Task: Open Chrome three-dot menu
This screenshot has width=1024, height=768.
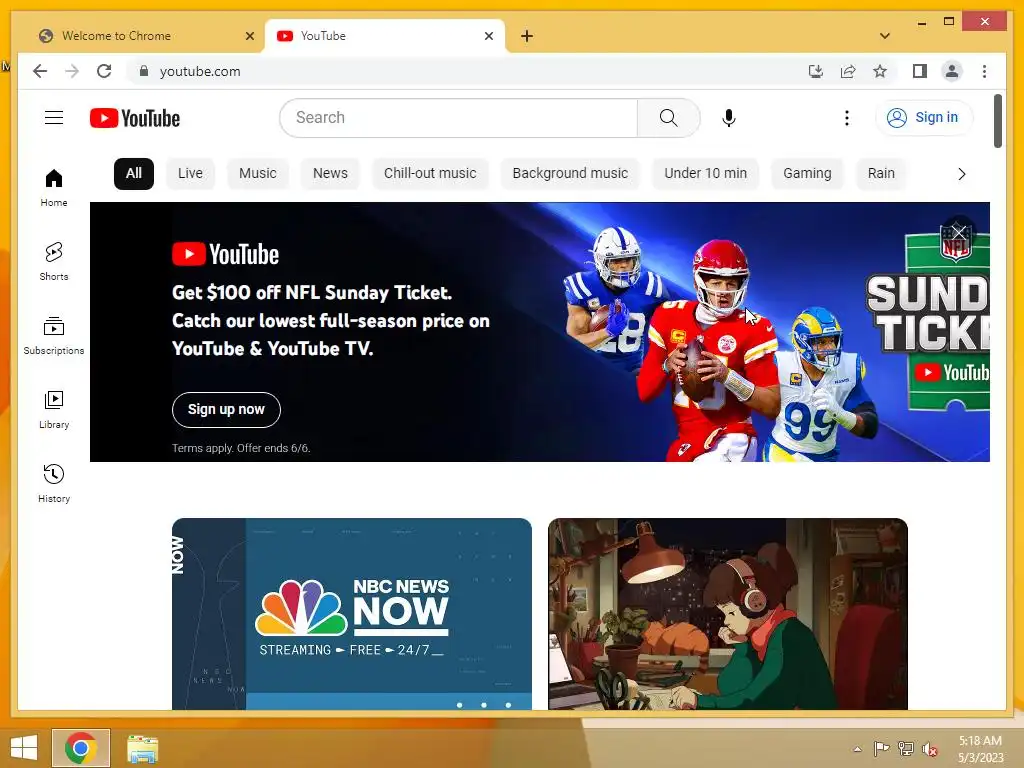Action: (984, 71)
